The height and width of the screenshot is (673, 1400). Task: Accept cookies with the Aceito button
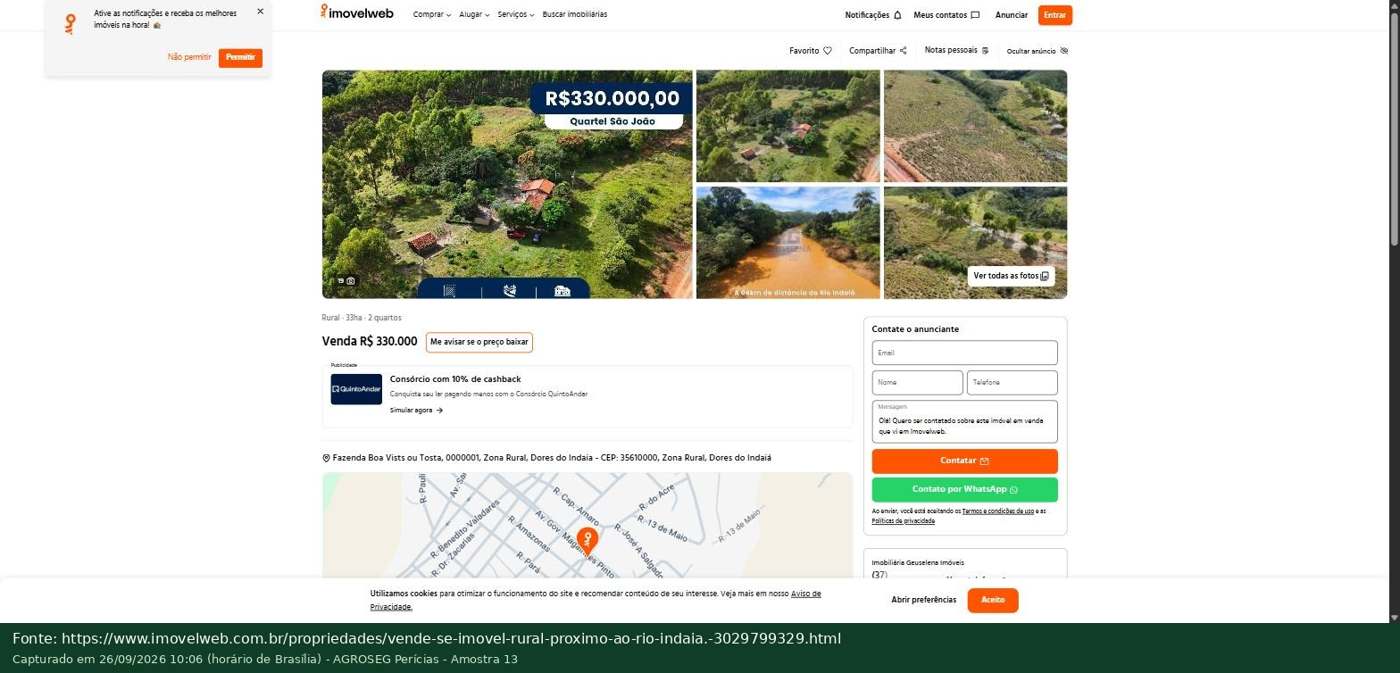pyautogui.click(x=993, y=600)
